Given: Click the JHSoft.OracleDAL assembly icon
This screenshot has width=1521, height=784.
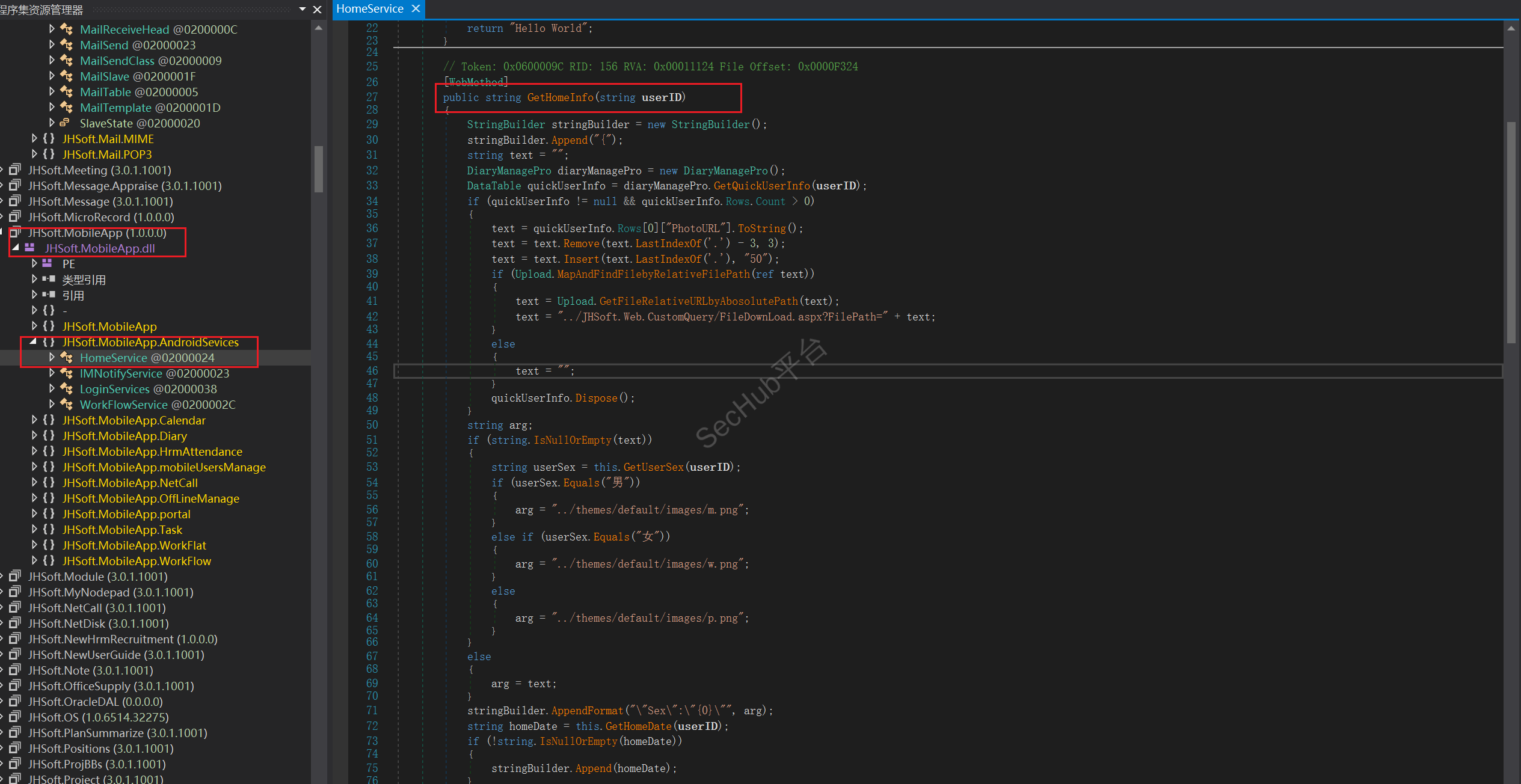Looking at the screenshot, I should [x=15, y=702].
